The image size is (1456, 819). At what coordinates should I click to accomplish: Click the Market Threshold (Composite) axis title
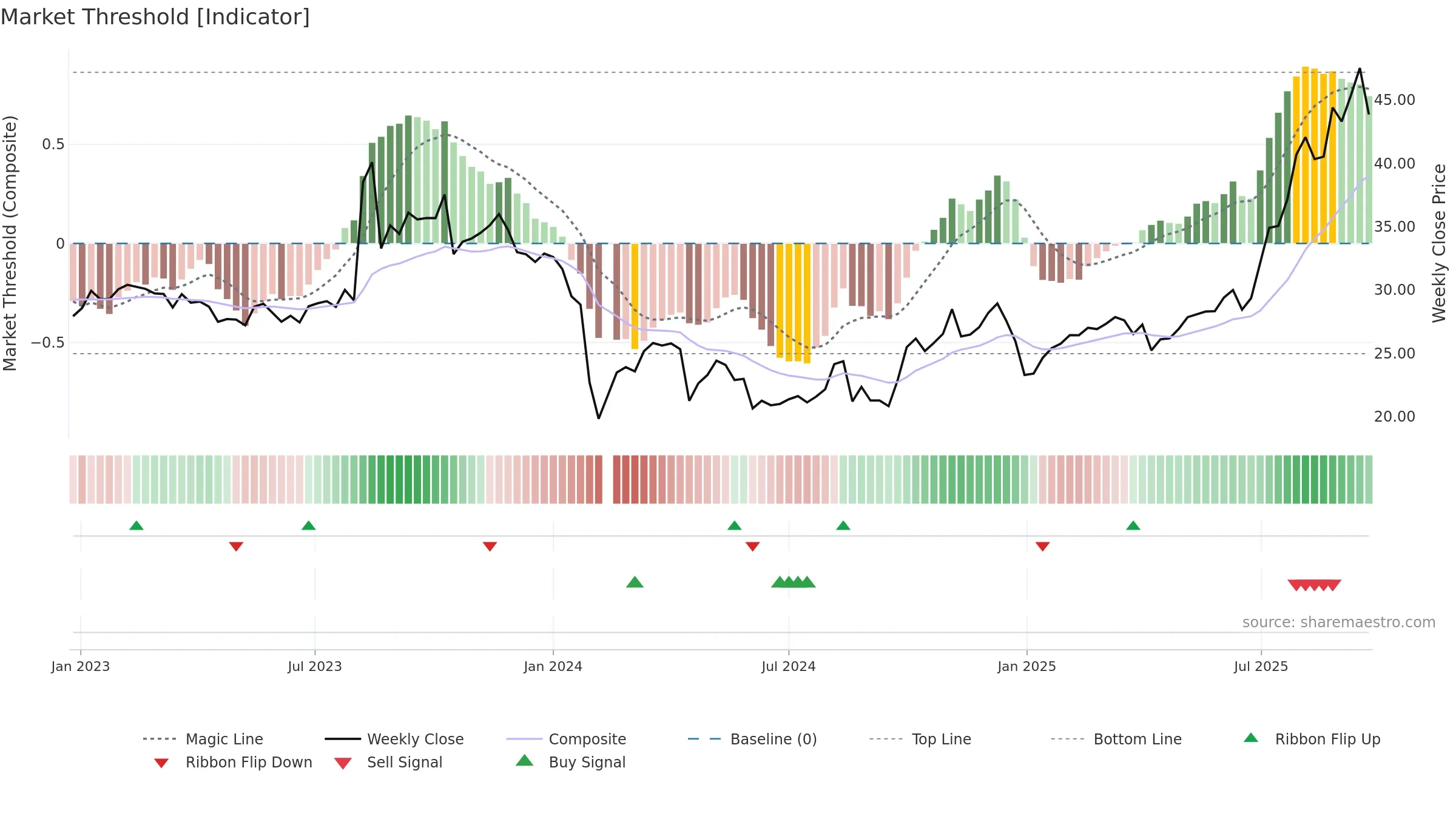(x=10, y=243)
